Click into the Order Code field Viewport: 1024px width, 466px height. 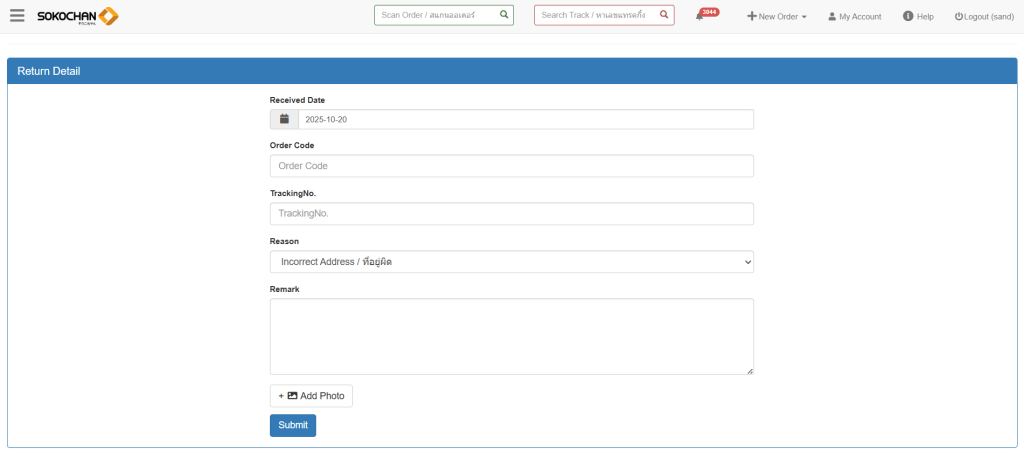511,166
